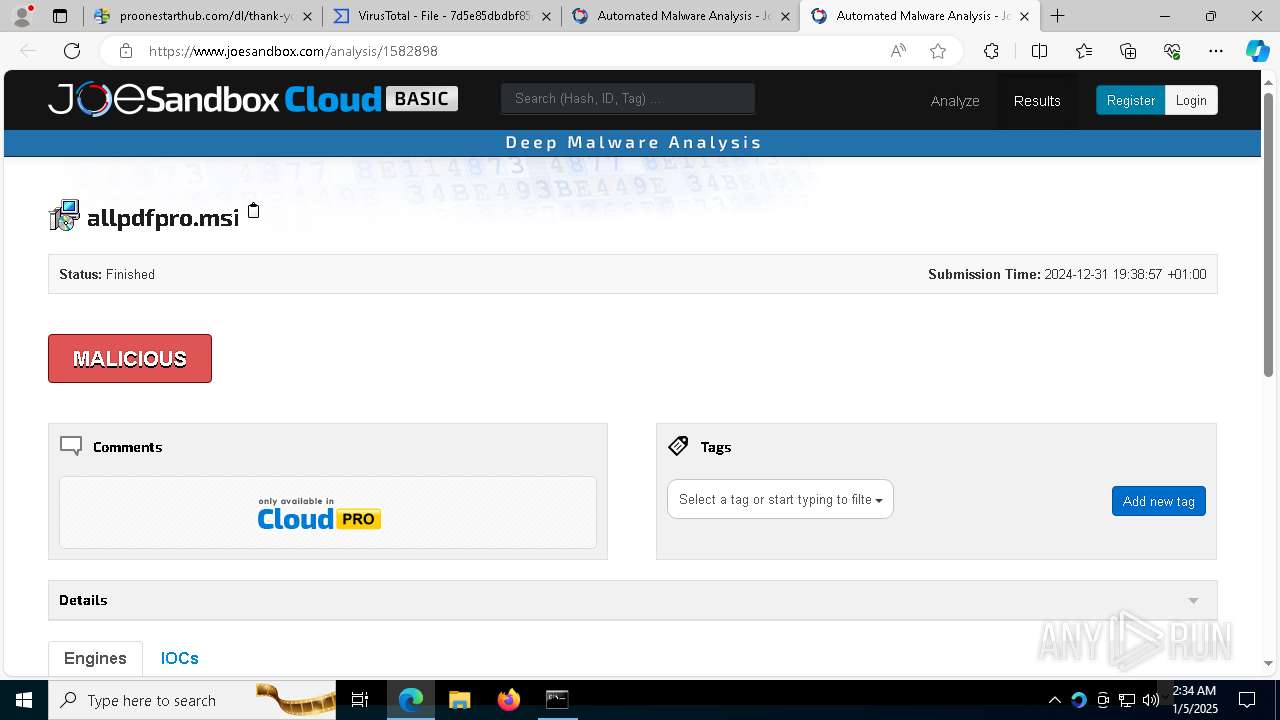Viewport: 1280px width, 720px height.
Task: Click the Login button
Action: coord(1191,100)
